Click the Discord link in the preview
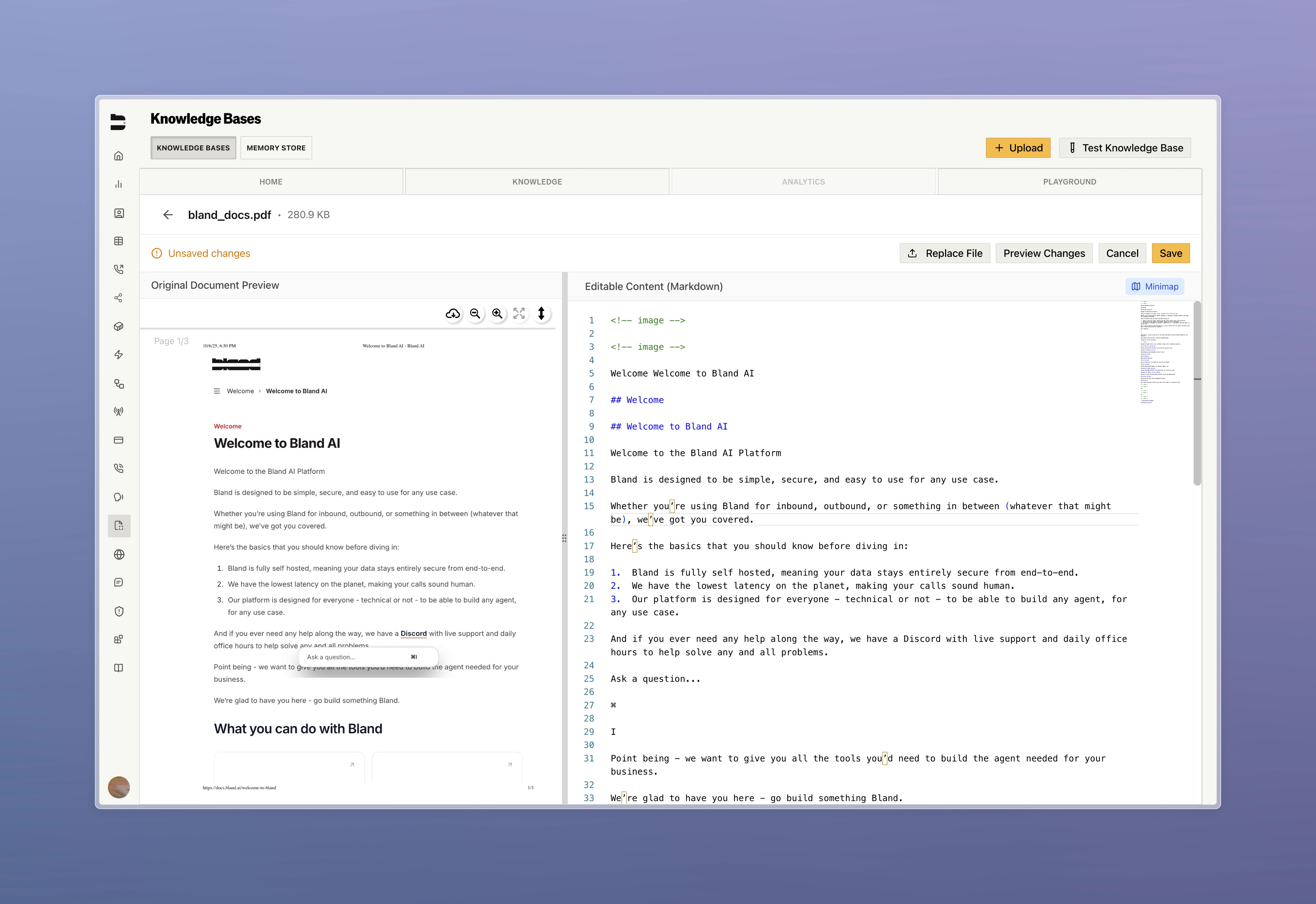This screenshot has height=904, width=1316. 413,633
